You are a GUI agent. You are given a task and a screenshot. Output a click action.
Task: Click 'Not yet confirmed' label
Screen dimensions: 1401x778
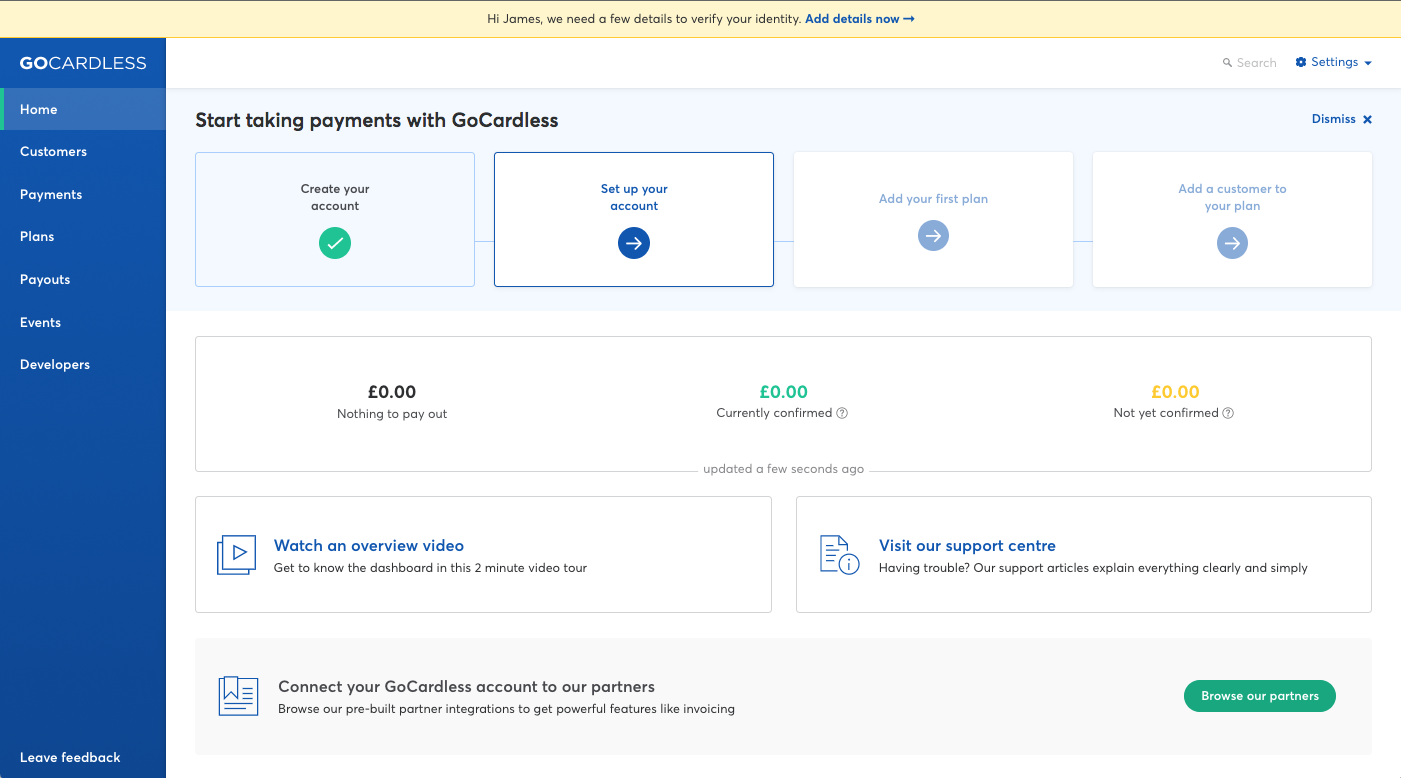pyautogui.click(x=1166, y=413)
